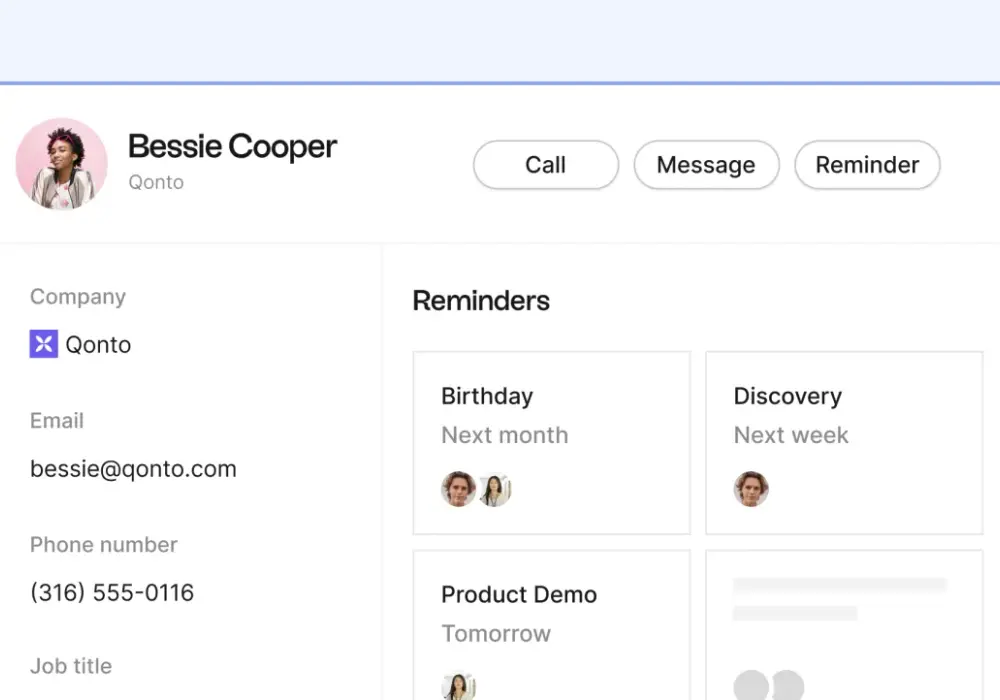Click the purple Qonto company logo icon
The width and height of the screenshot is (1000, 700).
43,344
